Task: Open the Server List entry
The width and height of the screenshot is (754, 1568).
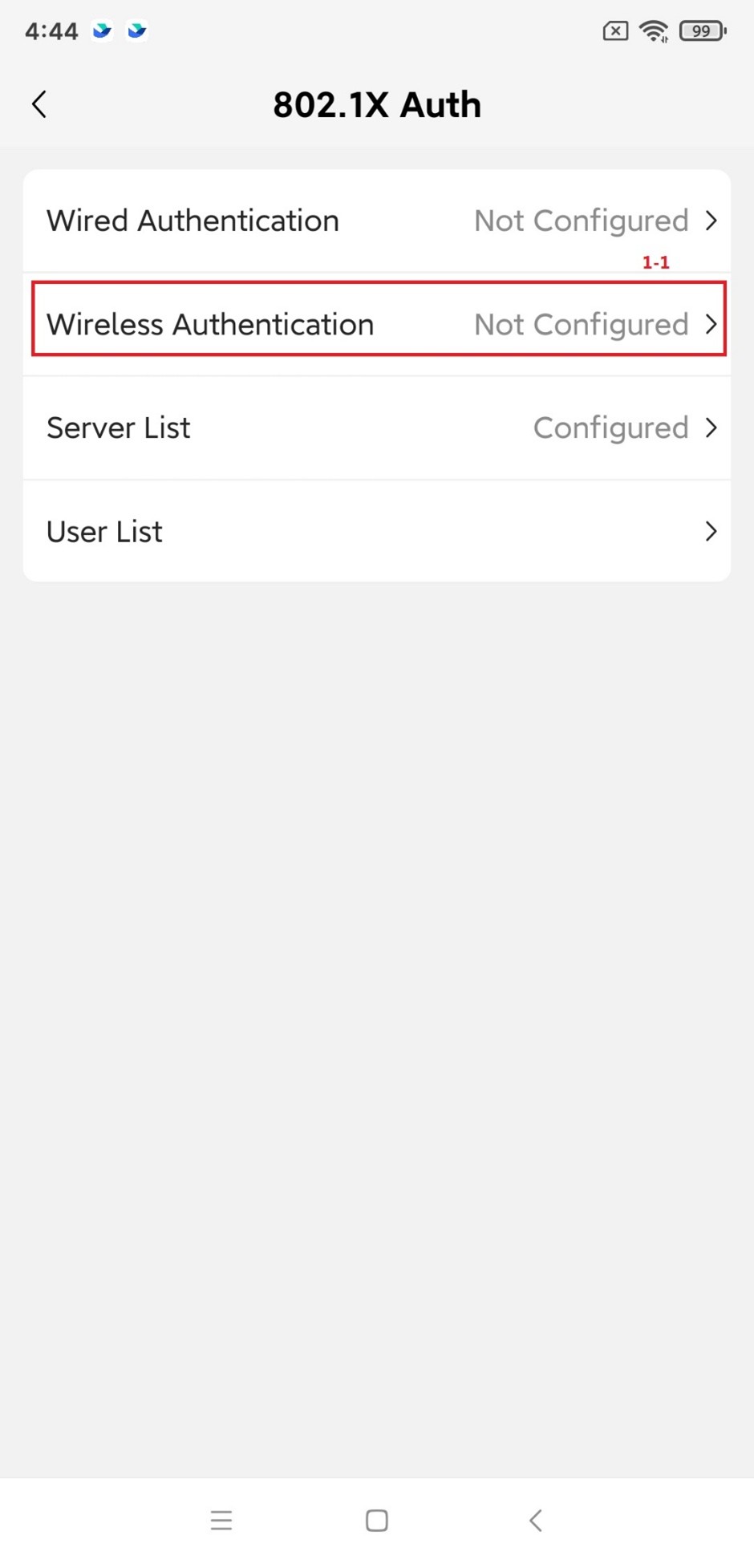Action: pos(119,427)
